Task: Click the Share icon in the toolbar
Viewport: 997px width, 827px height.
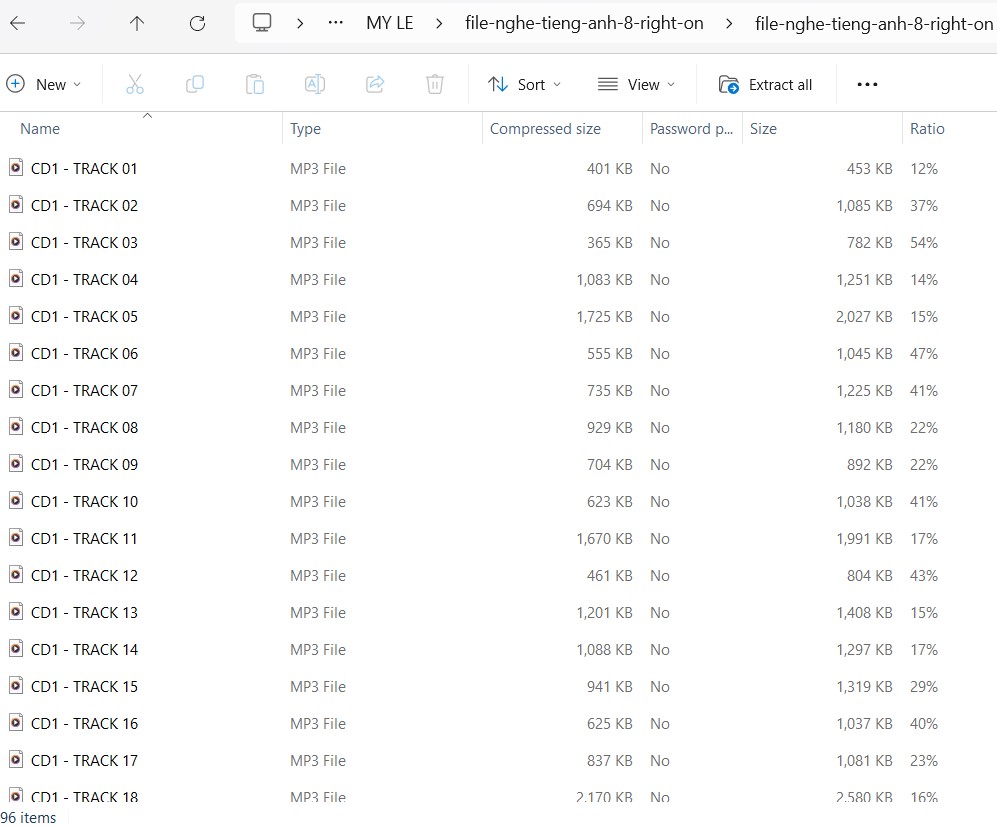Action: click(375, 84)
